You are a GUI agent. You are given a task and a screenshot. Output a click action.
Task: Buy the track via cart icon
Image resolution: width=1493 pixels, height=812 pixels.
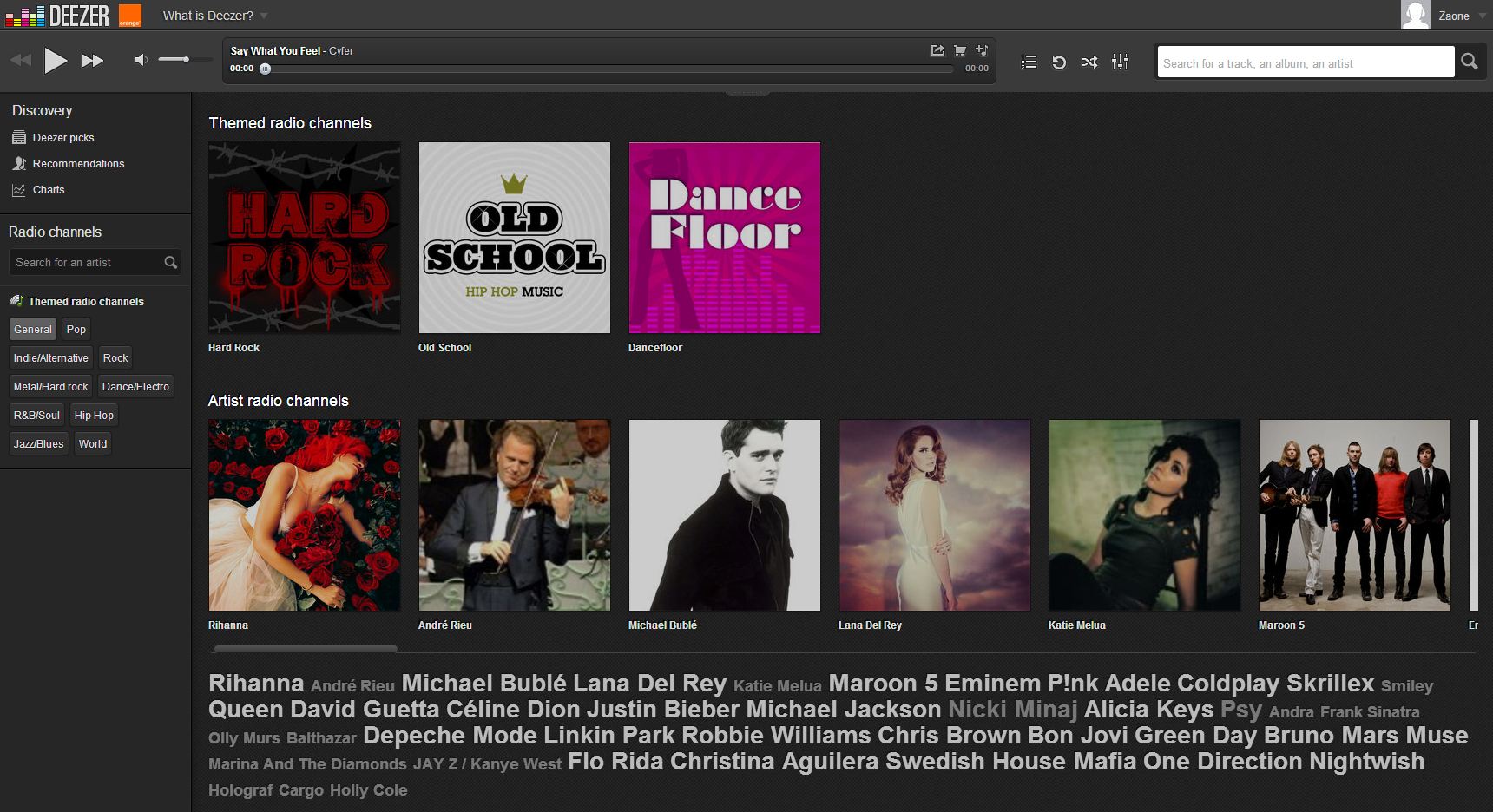960,50
